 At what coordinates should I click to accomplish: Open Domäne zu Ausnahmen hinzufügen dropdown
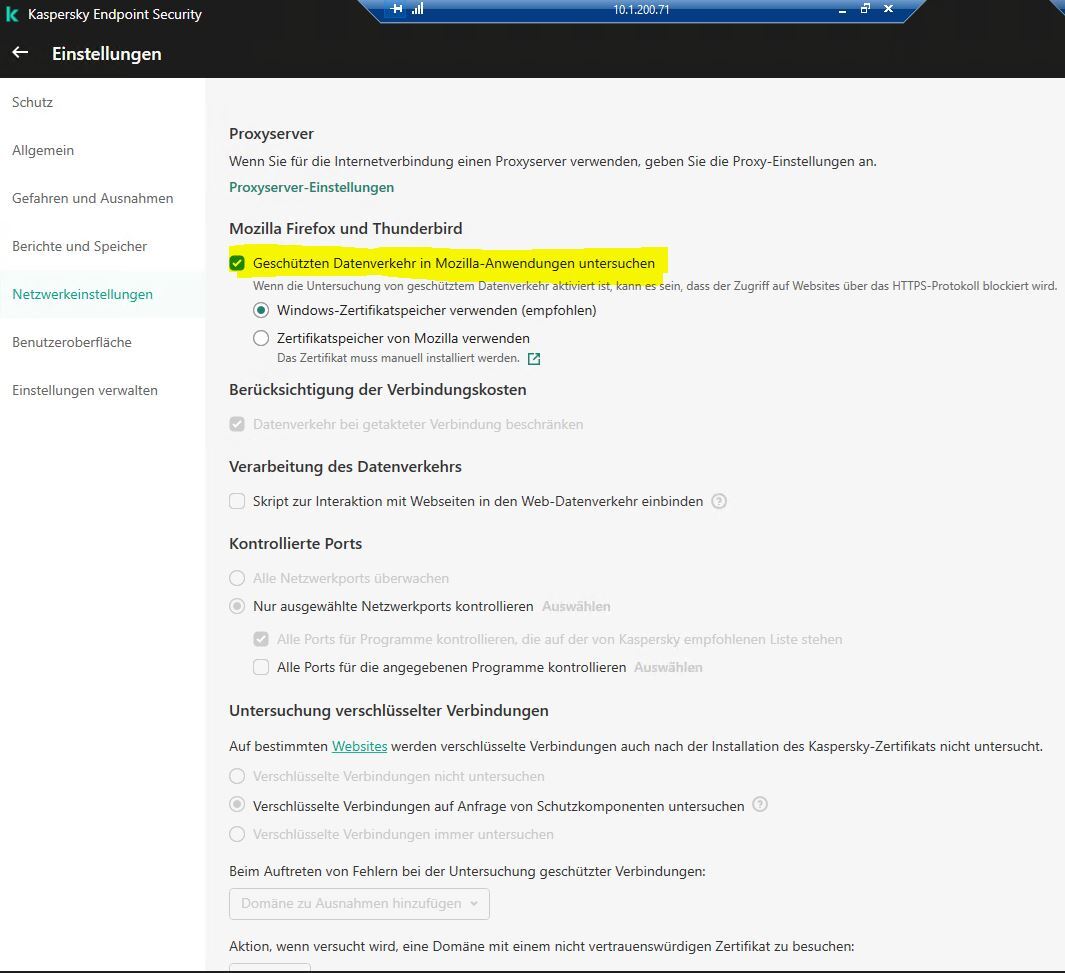point(359,904)
